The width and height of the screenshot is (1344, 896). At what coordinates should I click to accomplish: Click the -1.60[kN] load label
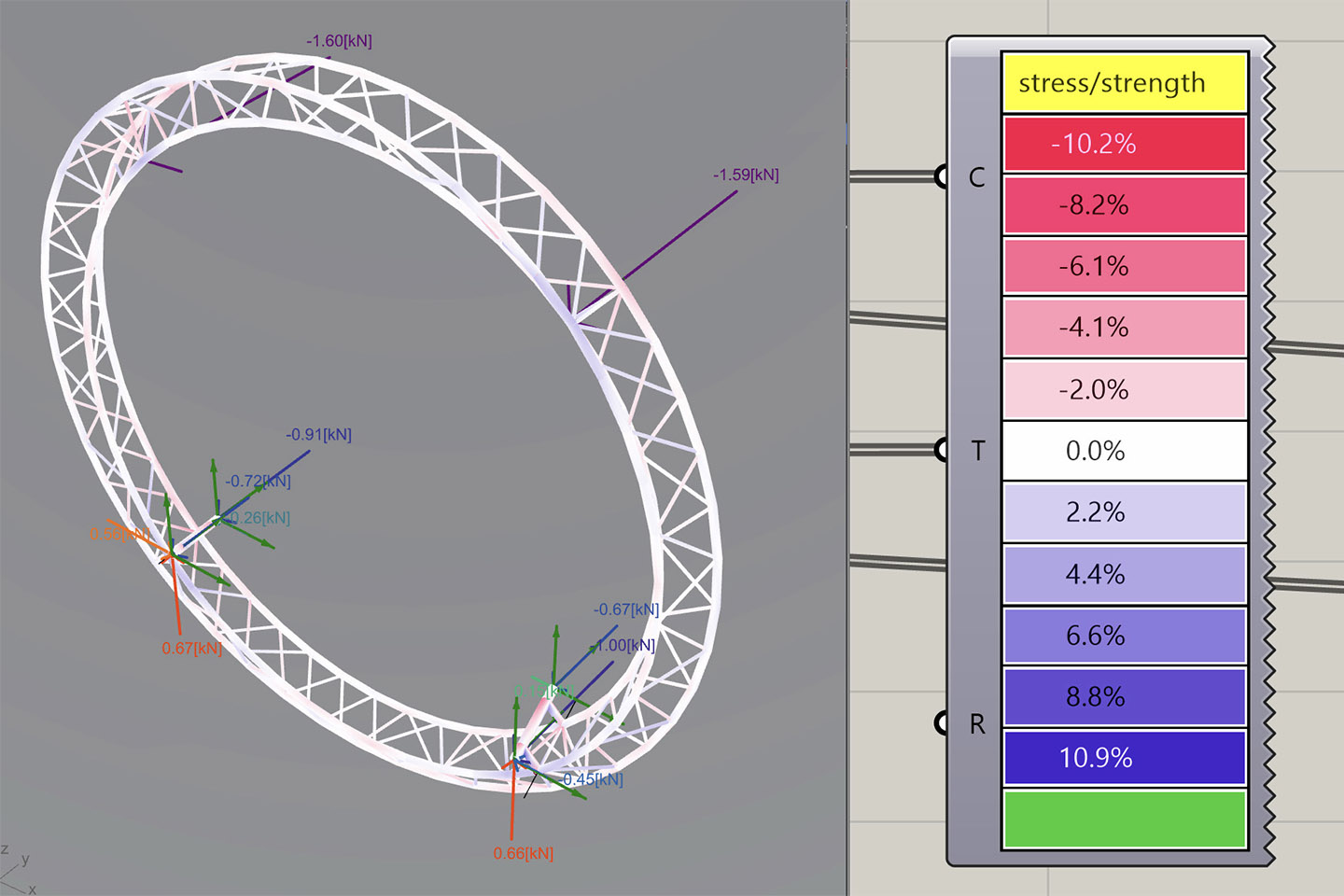point(339,41)
